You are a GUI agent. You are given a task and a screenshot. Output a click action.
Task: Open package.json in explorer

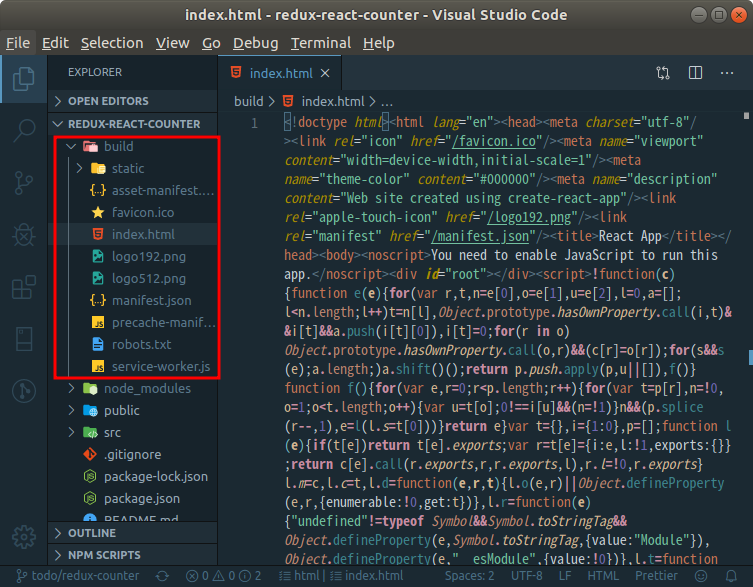click(x=133, y=499)
